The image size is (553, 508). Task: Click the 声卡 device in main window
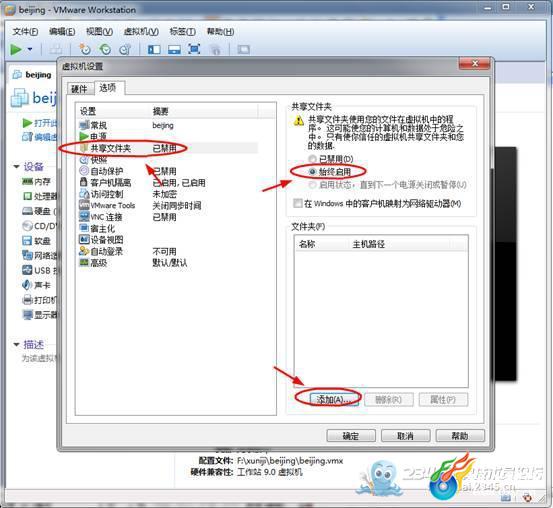pyautogui.click(x=36, y=285)
